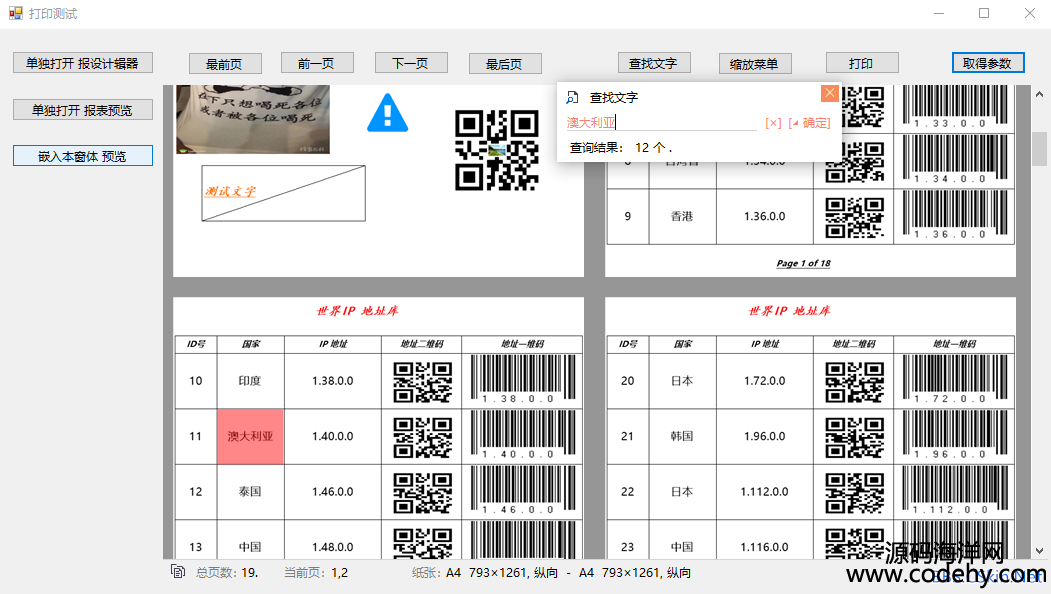Click the 1.40.0.0 IP address cell
Image resolution: width=1051 pixels, height=594 pixels.
[332, 436]
